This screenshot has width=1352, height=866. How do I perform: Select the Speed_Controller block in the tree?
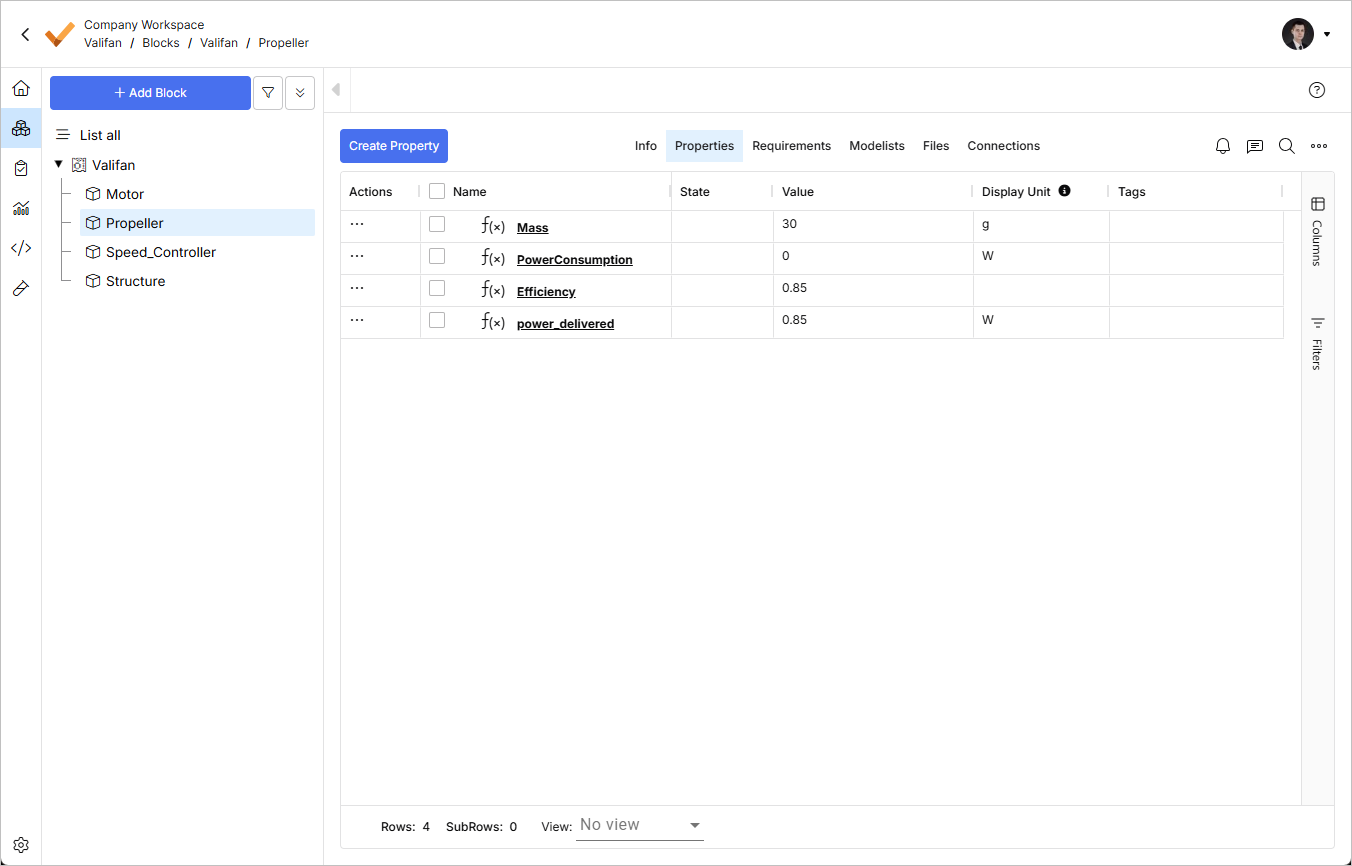pos(161,252)
